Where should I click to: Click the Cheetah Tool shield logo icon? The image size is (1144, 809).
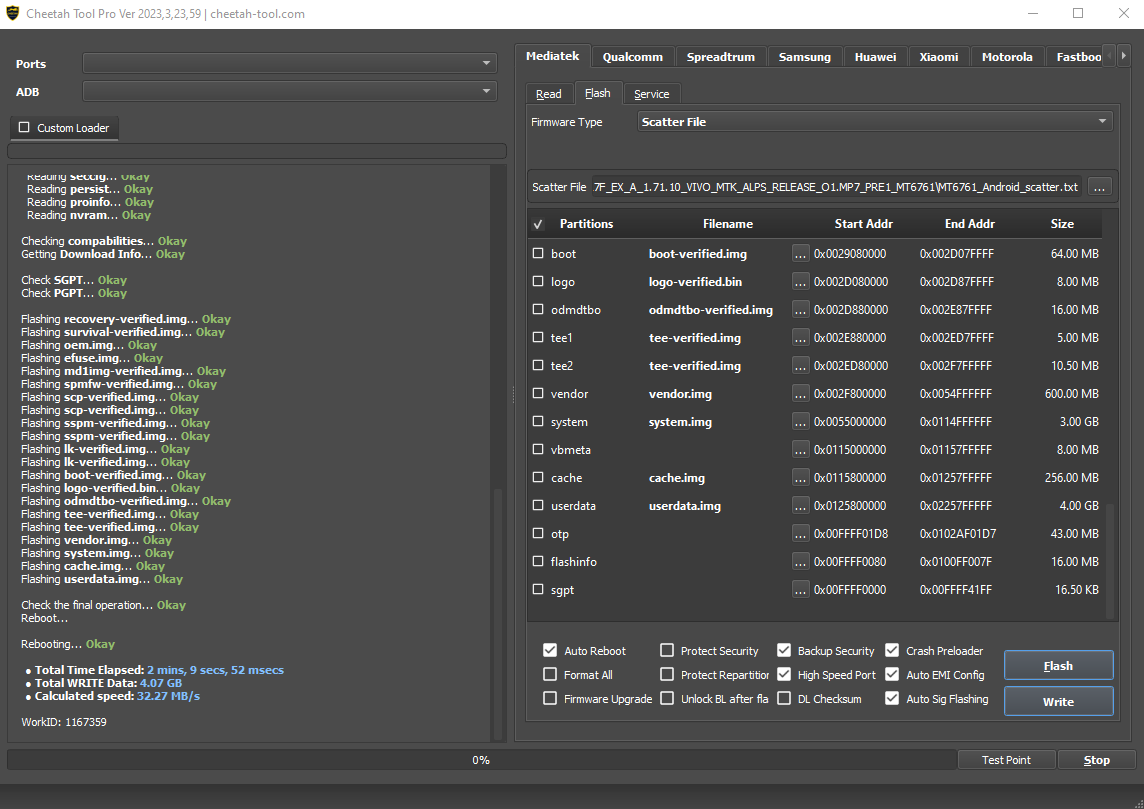[11, 13]
